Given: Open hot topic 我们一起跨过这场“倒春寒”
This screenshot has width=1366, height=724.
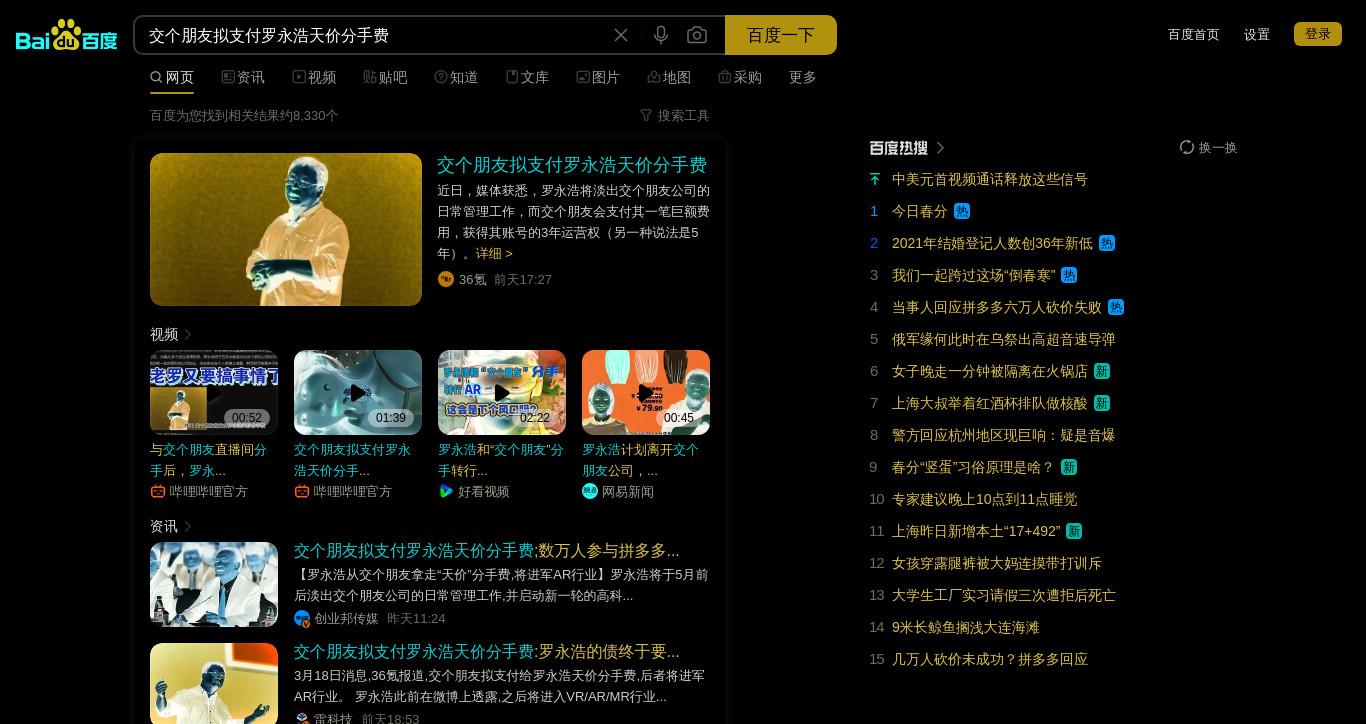Looking at the screenshot, I should tap(974, 275).
